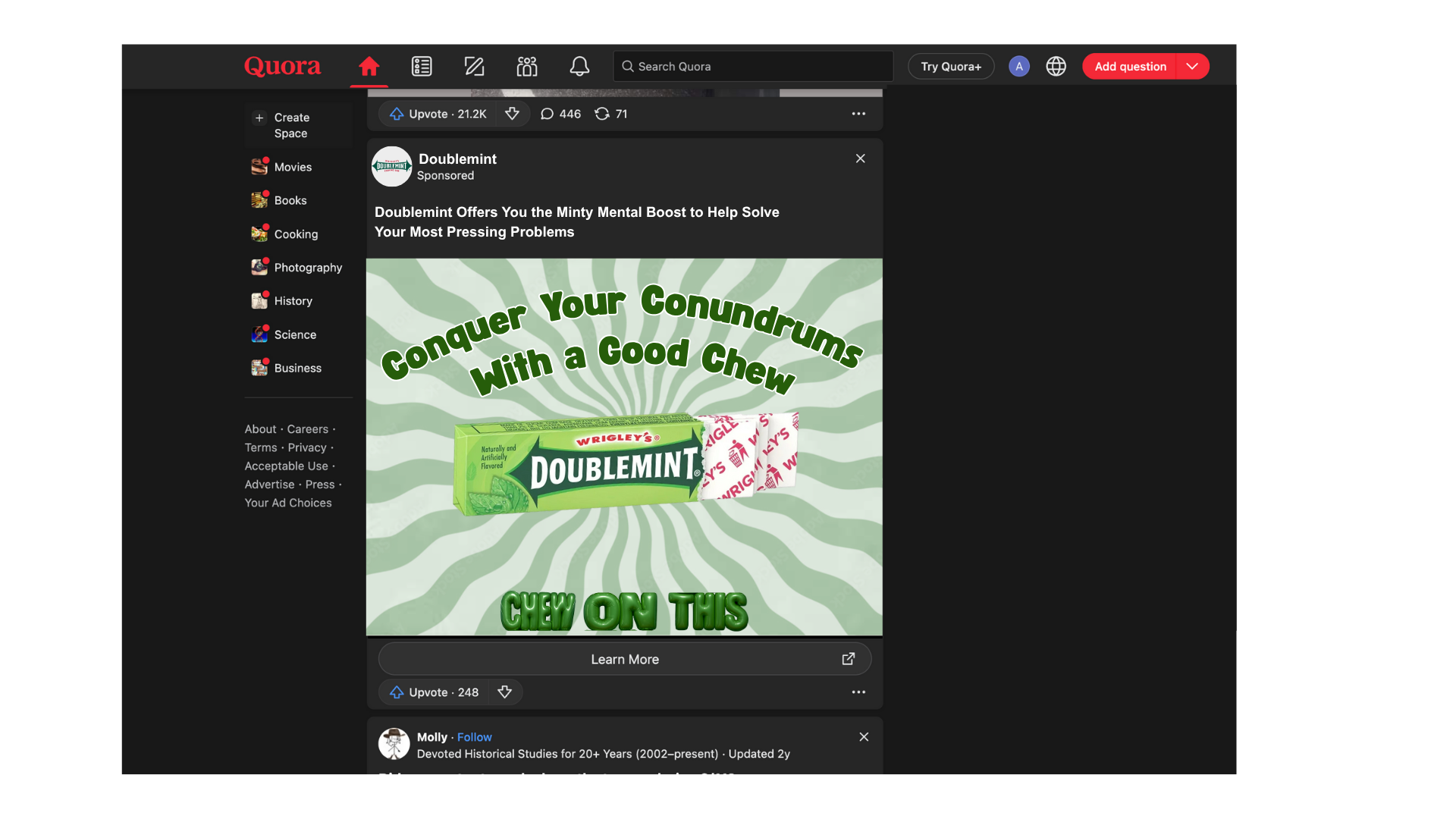Upvote the Doublemint post with 248
The width and height of the screenshot is (1456, 819).
click(434, 692)
